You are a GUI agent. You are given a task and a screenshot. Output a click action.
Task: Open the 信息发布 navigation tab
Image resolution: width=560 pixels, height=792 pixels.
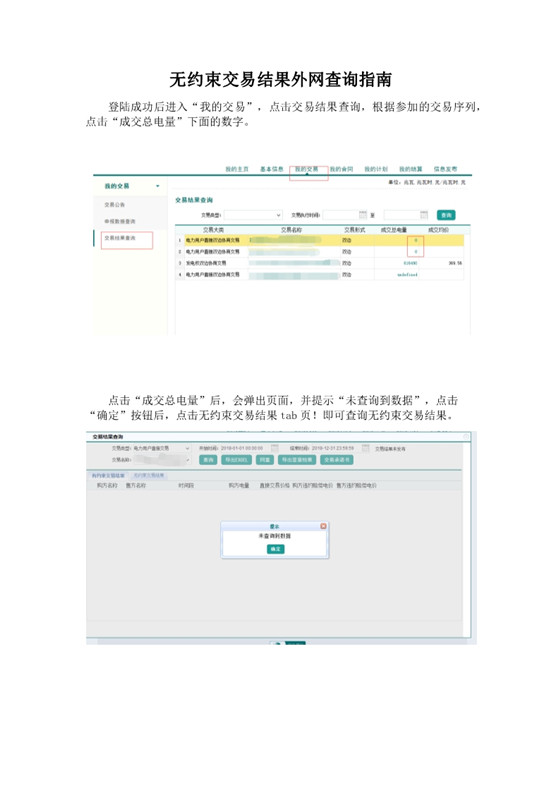coord(445,169)
